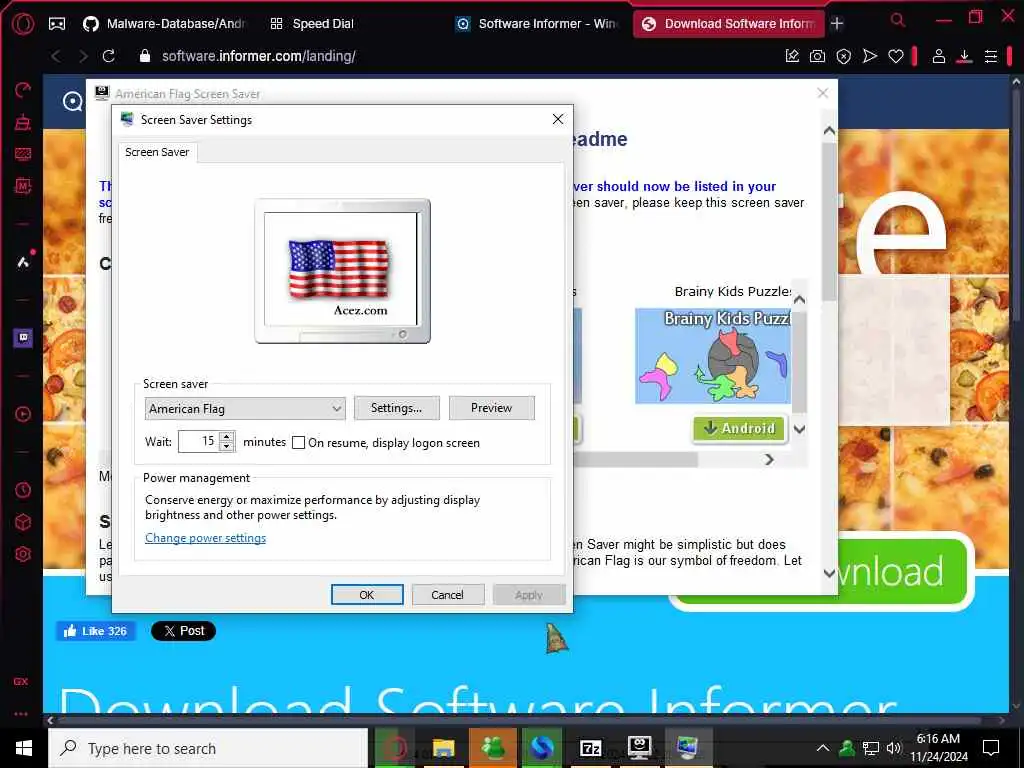The image size is (1024, 768).
Task: Open the notifications action center
Action: [x=991, y=748]
